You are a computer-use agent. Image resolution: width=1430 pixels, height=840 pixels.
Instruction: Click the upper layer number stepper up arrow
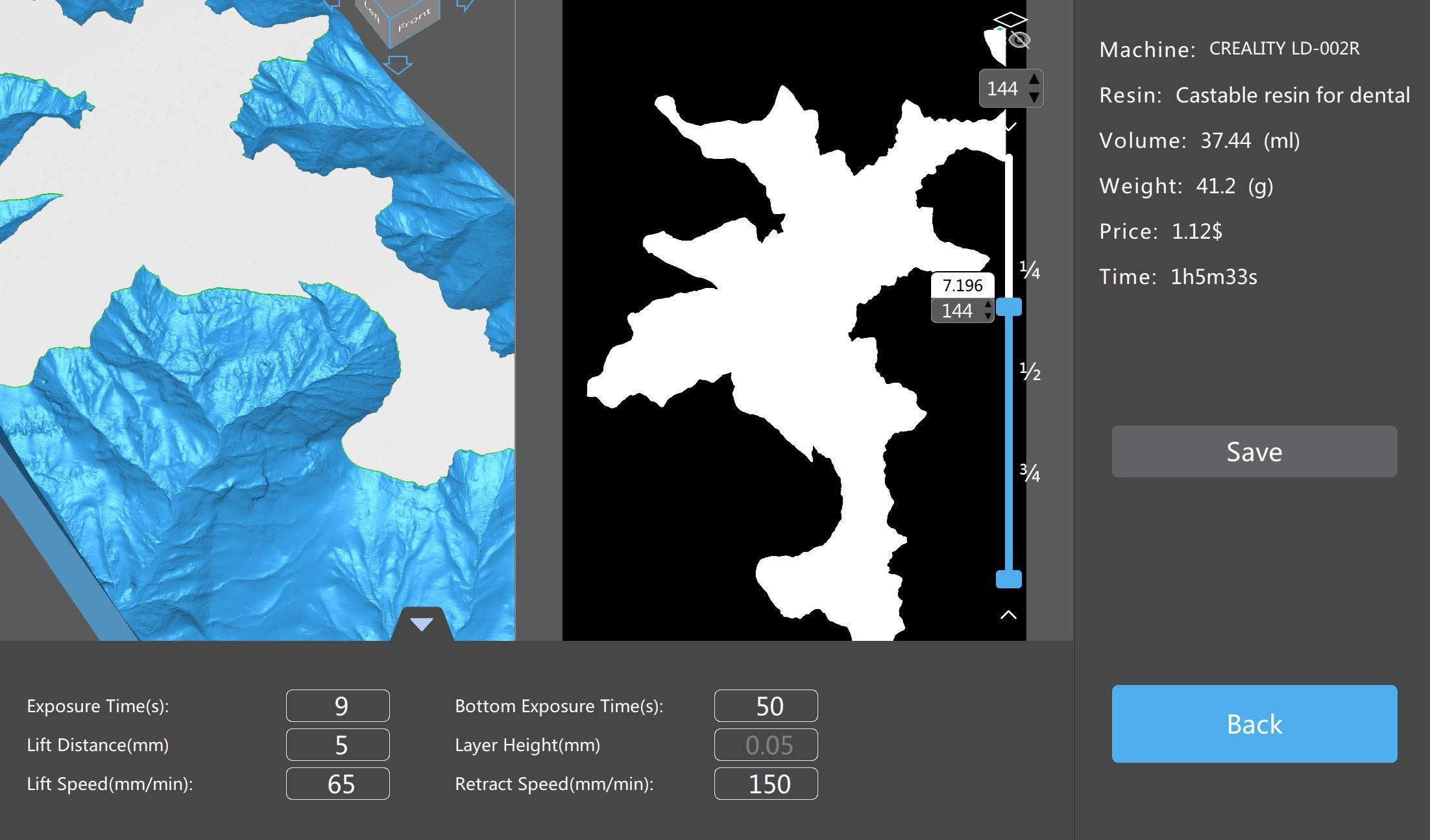point(1036,79)
